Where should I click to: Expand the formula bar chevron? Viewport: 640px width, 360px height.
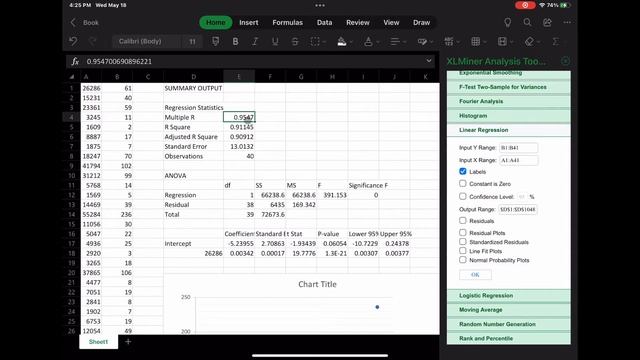pyautogui.click(x=429, y=61)
